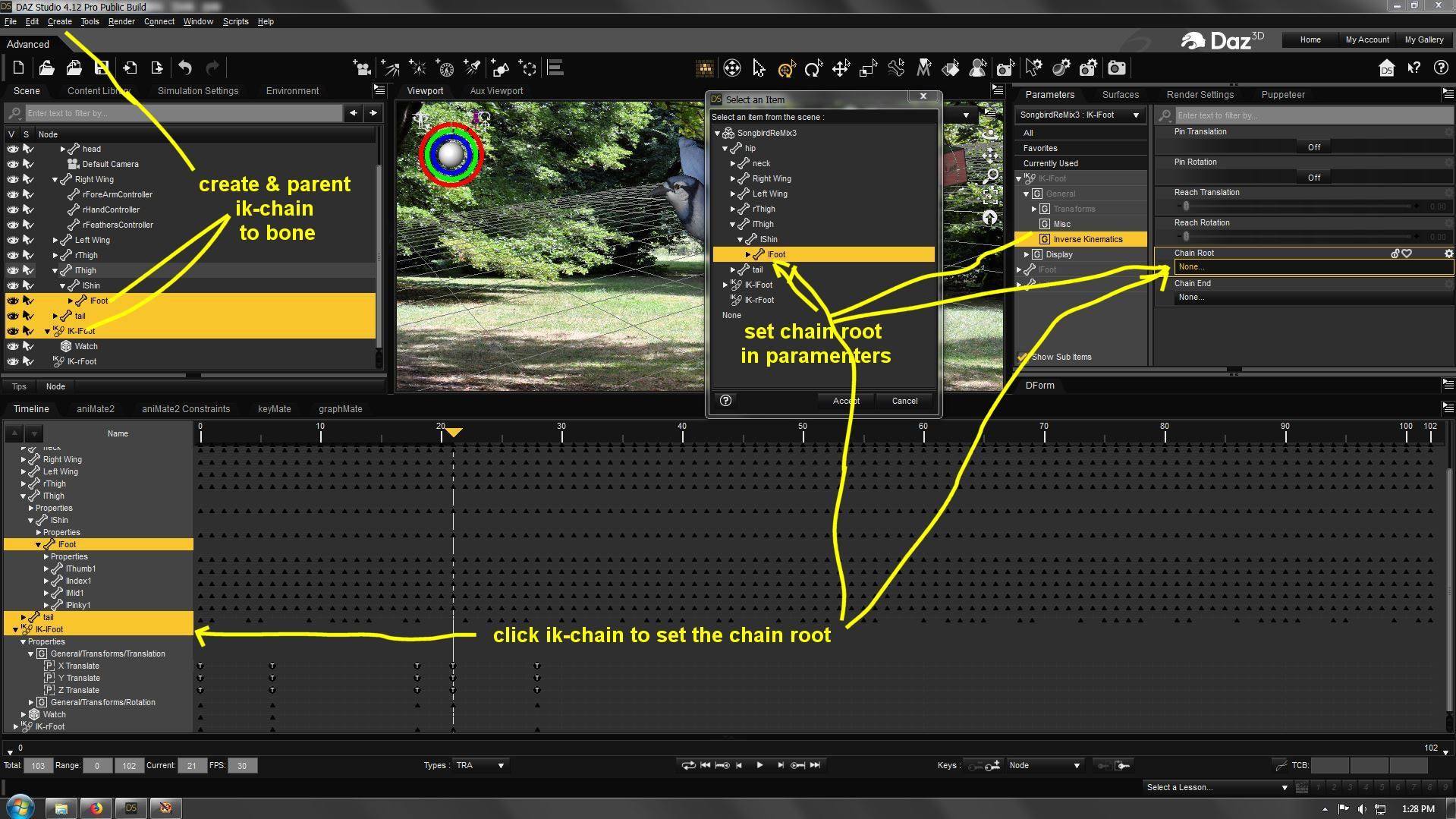1456x819 pixels.
Task: Click the Scene pane filter text field
Action: point(184,113)
